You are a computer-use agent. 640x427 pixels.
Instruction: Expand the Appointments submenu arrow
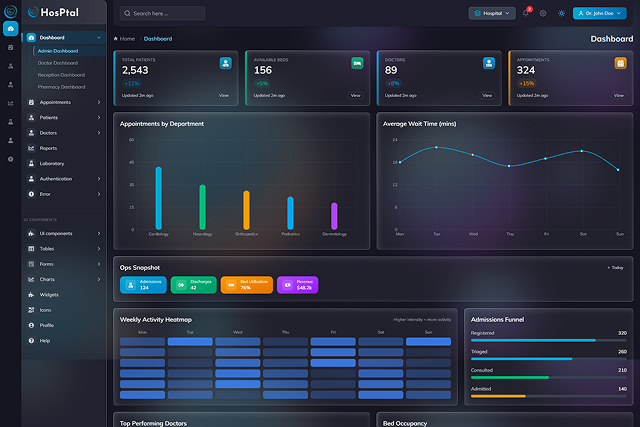[x=99, y=102]
